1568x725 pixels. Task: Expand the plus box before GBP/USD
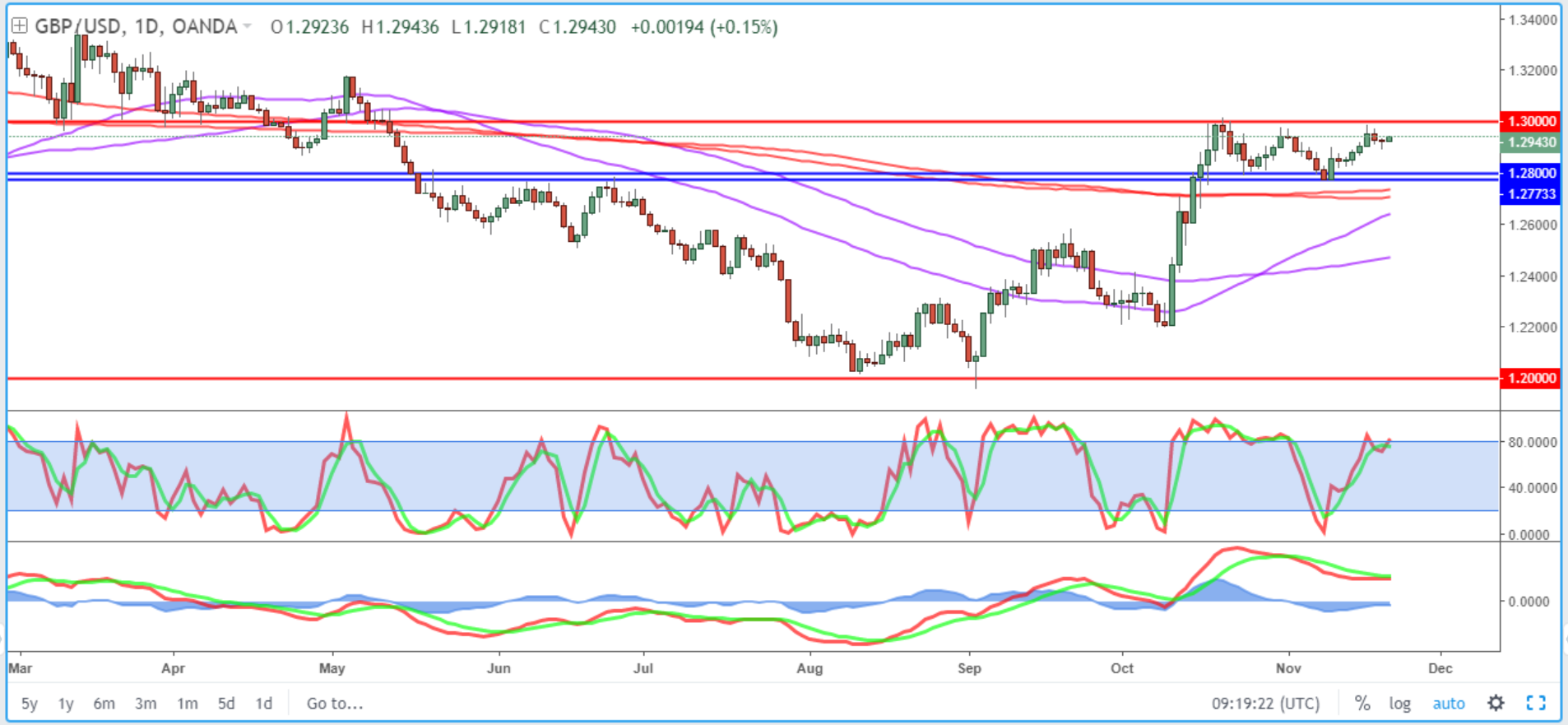tap(19, 26)
